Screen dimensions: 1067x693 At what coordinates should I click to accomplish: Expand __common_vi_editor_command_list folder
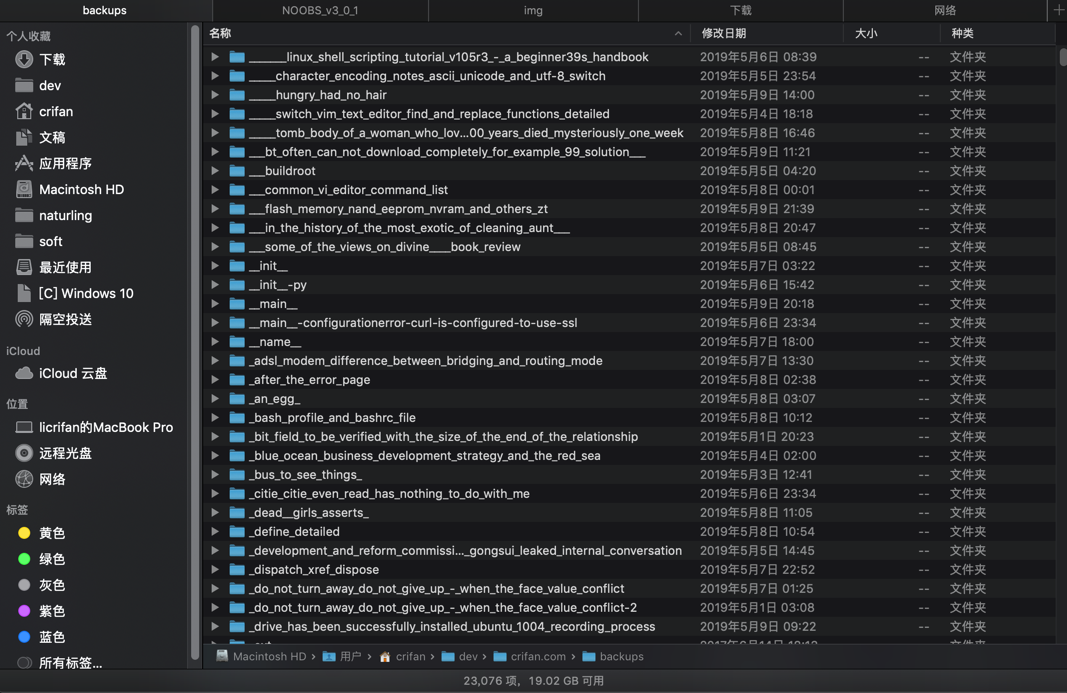click(215, 190)
